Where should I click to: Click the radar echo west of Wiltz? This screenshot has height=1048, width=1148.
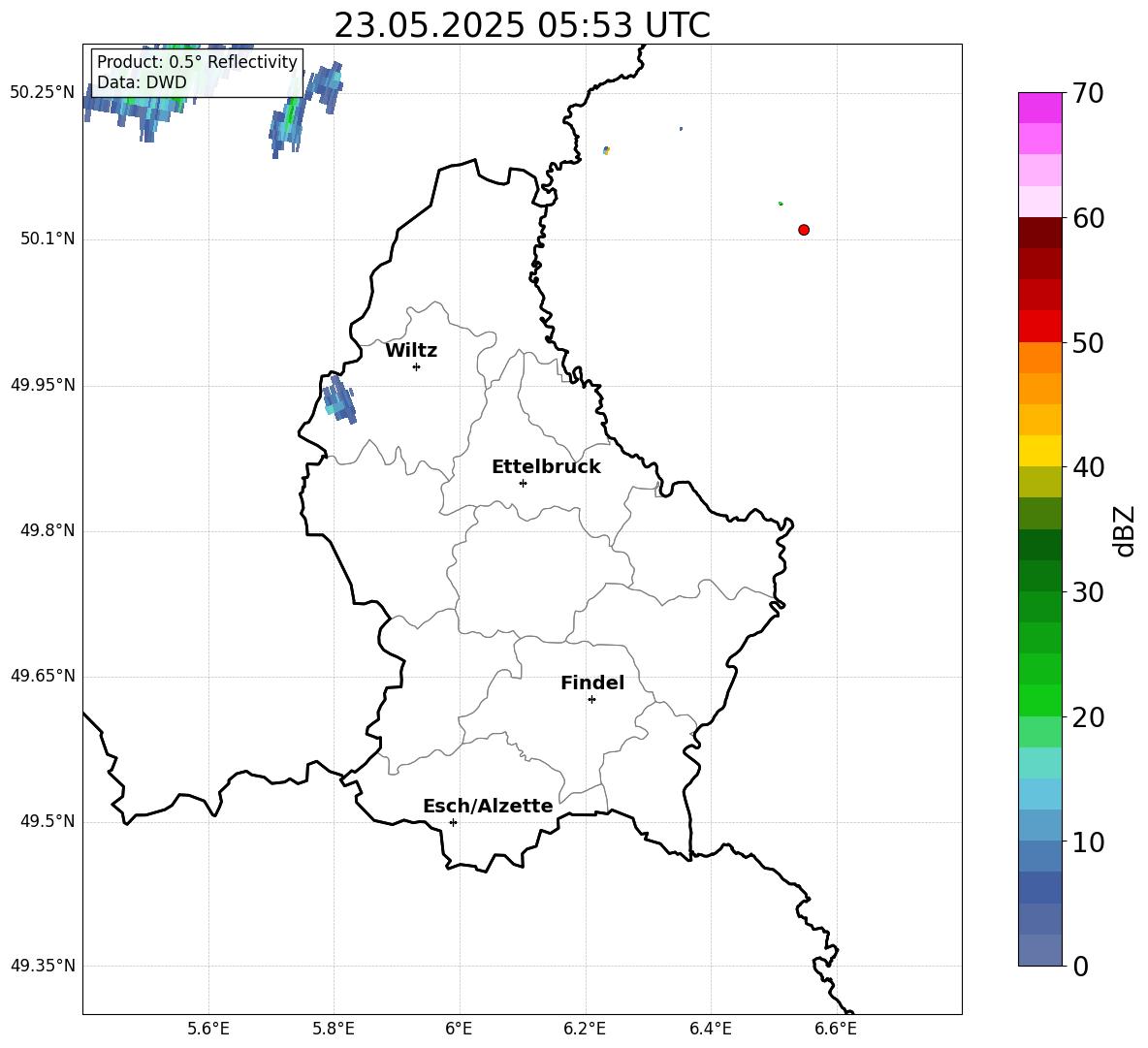point(339,399)
